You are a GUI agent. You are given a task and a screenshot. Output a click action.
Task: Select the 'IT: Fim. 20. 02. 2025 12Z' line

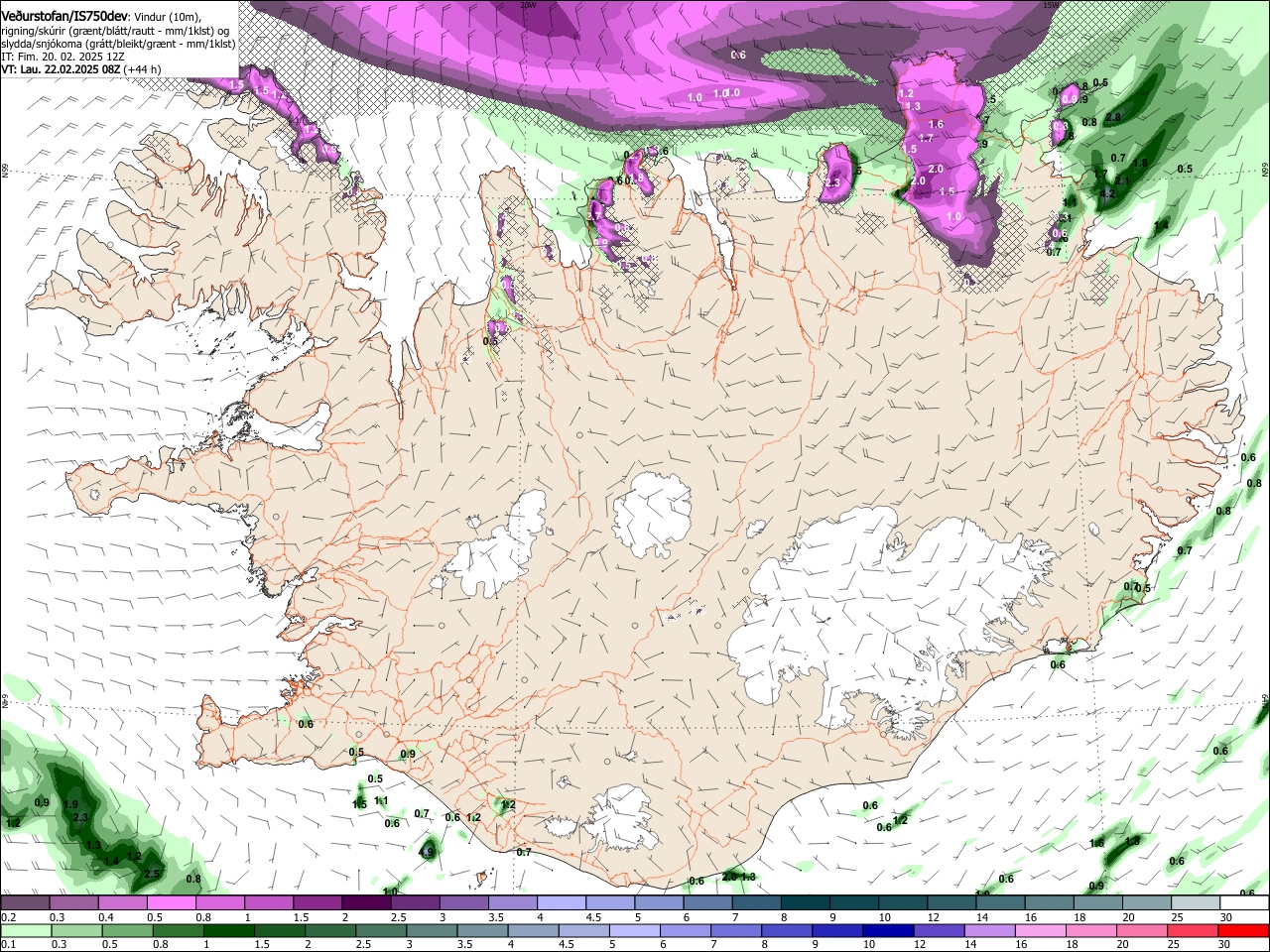63,57
